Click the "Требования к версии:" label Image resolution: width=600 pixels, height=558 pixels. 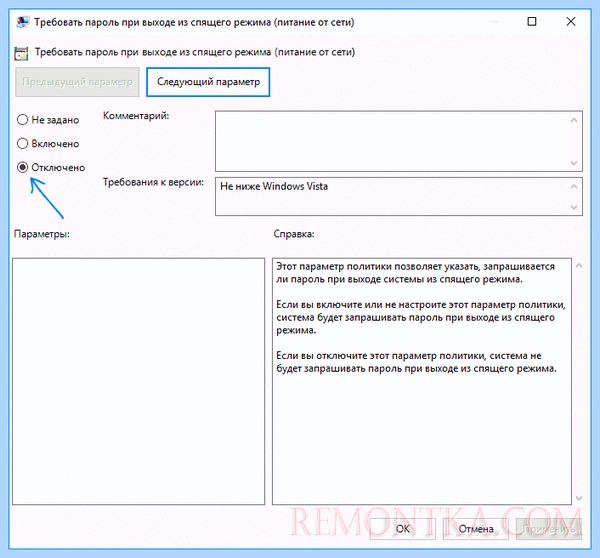(x=153, y=182)
